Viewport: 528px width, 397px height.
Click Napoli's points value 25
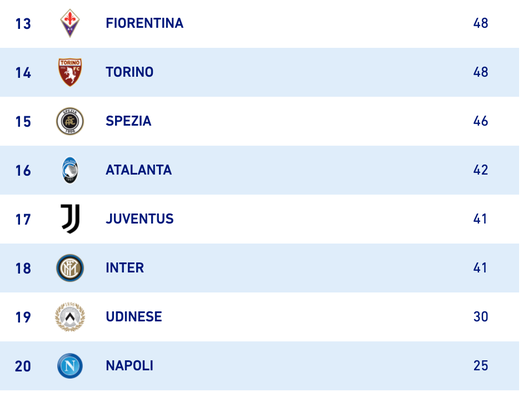[481, 366]
